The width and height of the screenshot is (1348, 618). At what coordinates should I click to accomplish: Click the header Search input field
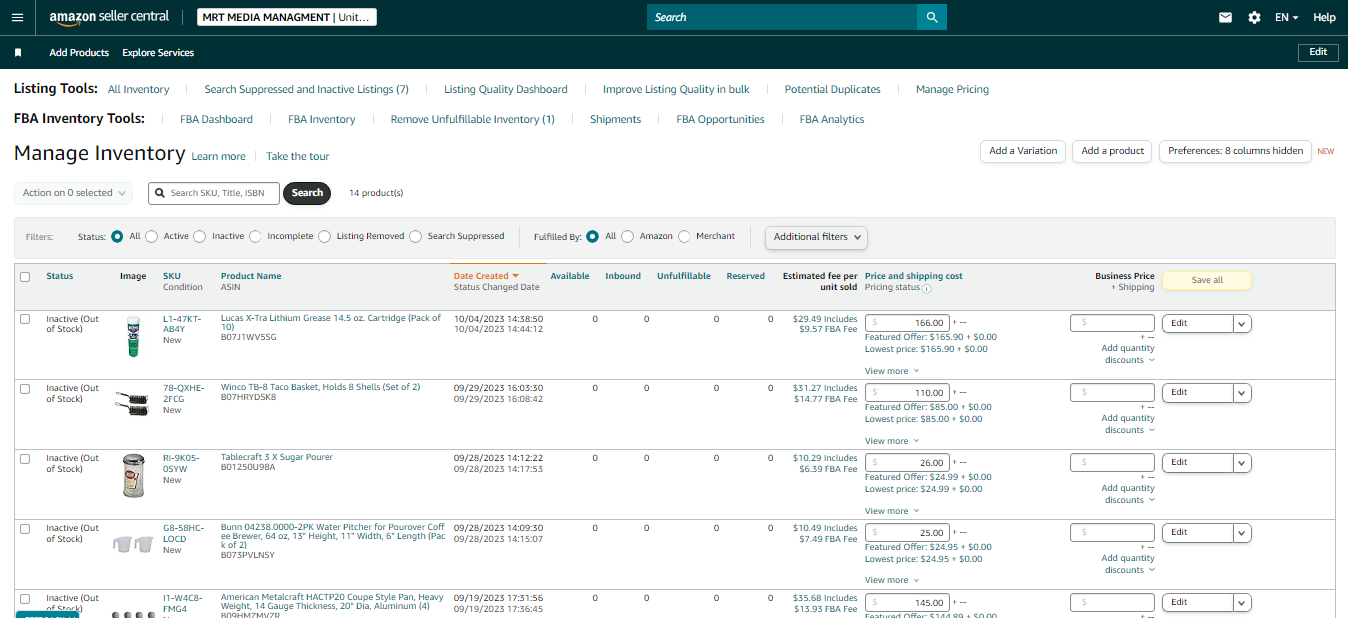click(782, 17)
